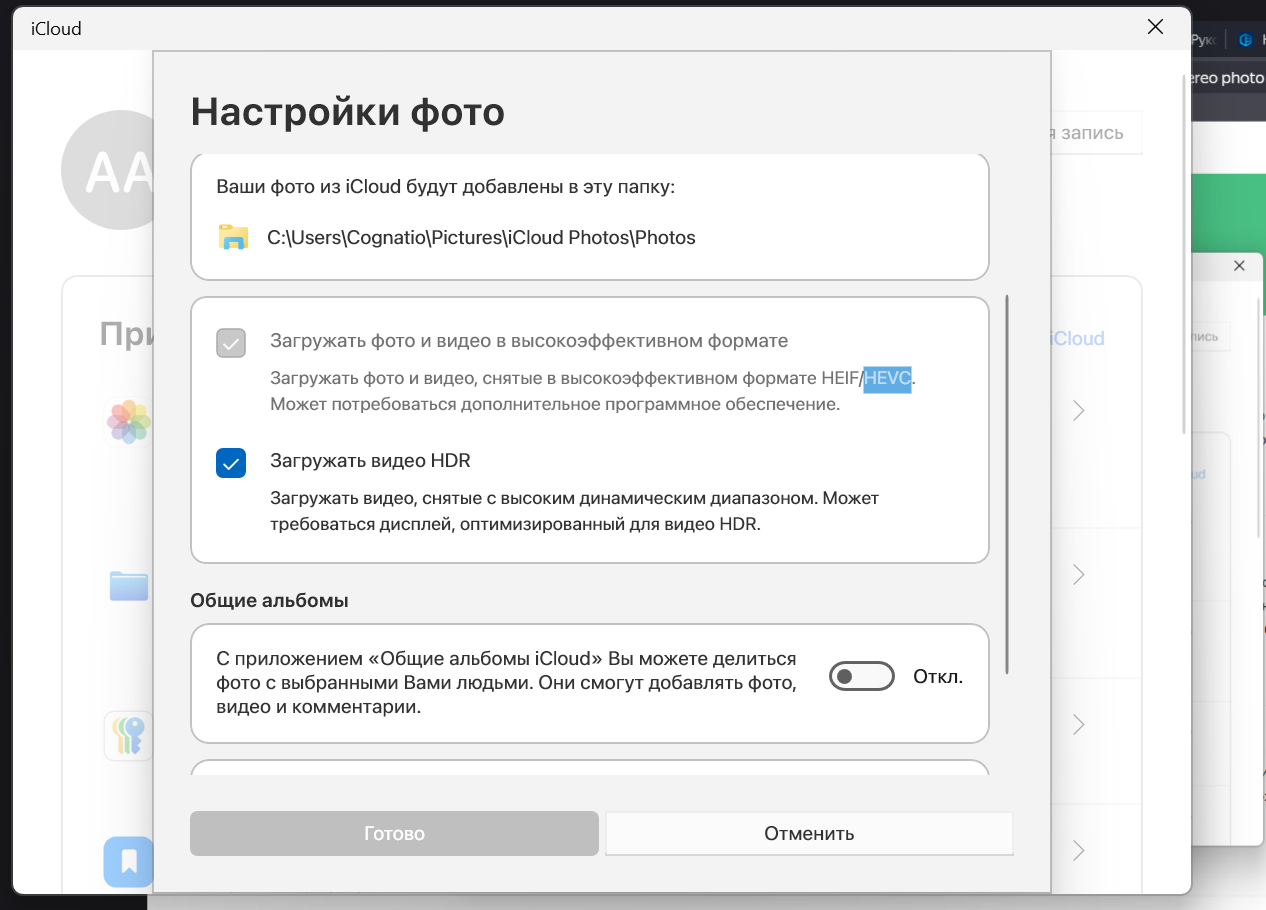The image size is (1266, 910).
Task: Click the Passwords keys icon in iCloud window
Action: pyautogui.click(x=129, y=736)
